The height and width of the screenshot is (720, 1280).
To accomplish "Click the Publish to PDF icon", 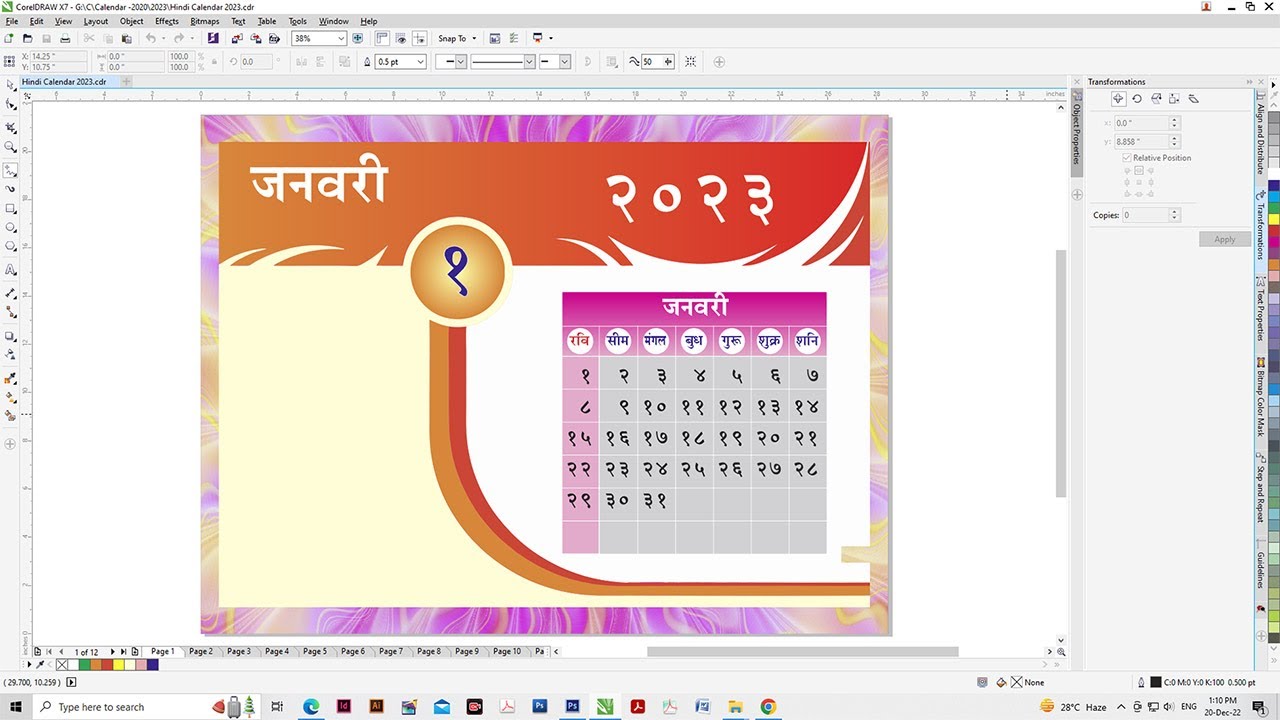I will (x=274, y=38).
